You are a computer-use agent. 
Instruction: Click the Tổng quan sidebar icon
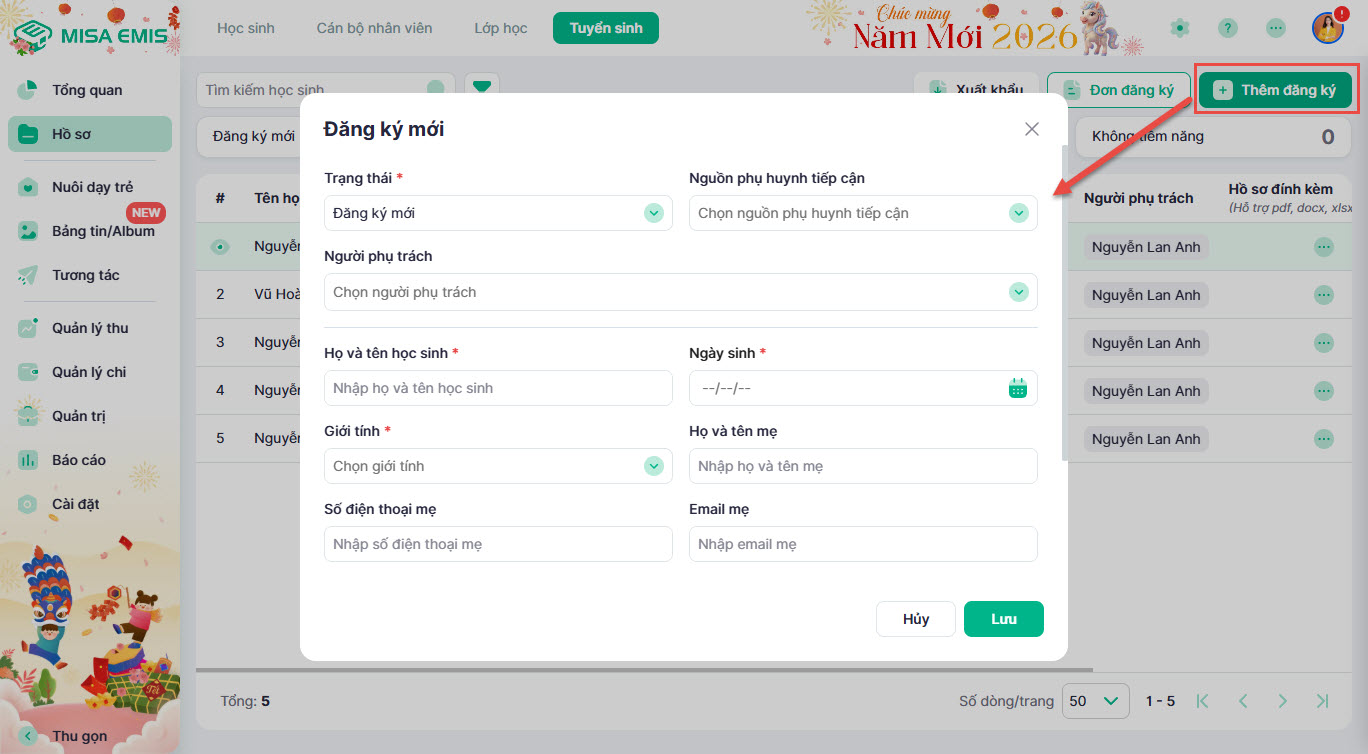pyautogui.click(x=28, y=90)
